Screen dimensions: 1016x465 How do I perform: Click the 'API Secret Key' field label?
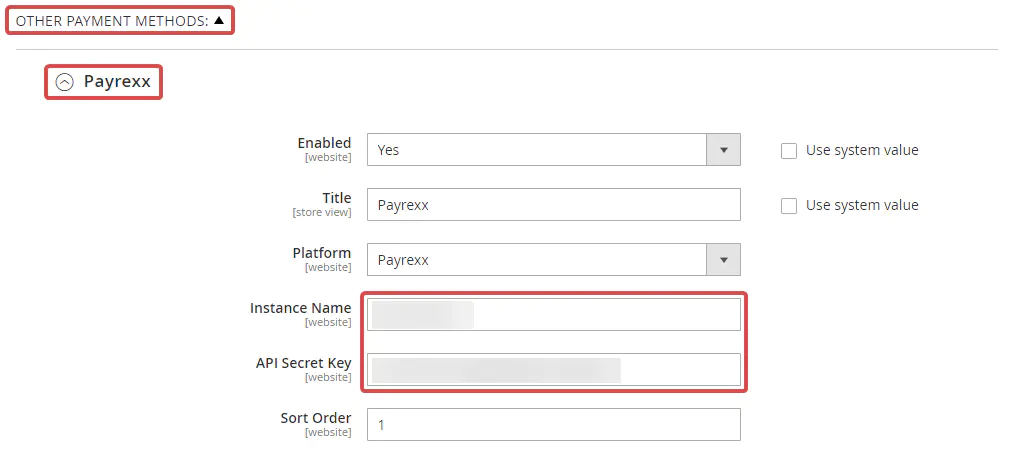pos(303,363)
